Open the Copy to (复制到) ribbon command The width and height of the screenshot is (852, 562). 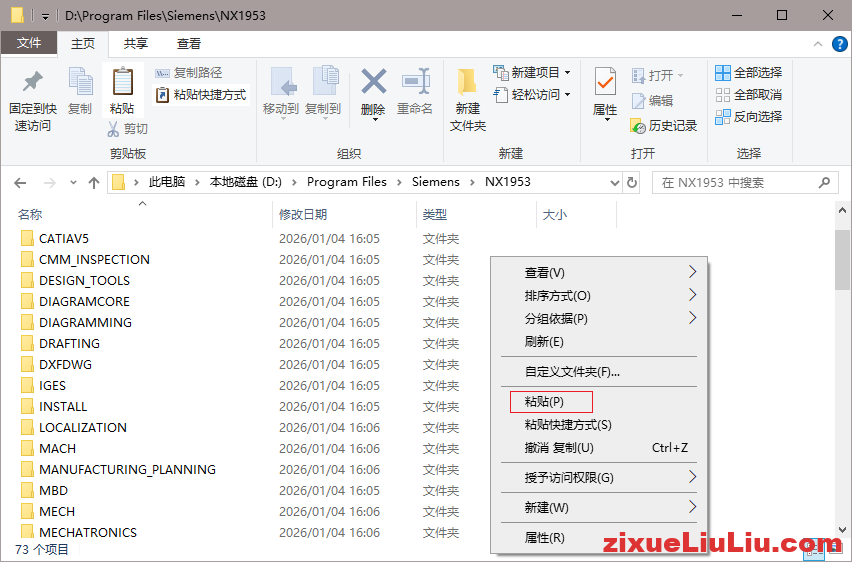[x=323, y=91]
